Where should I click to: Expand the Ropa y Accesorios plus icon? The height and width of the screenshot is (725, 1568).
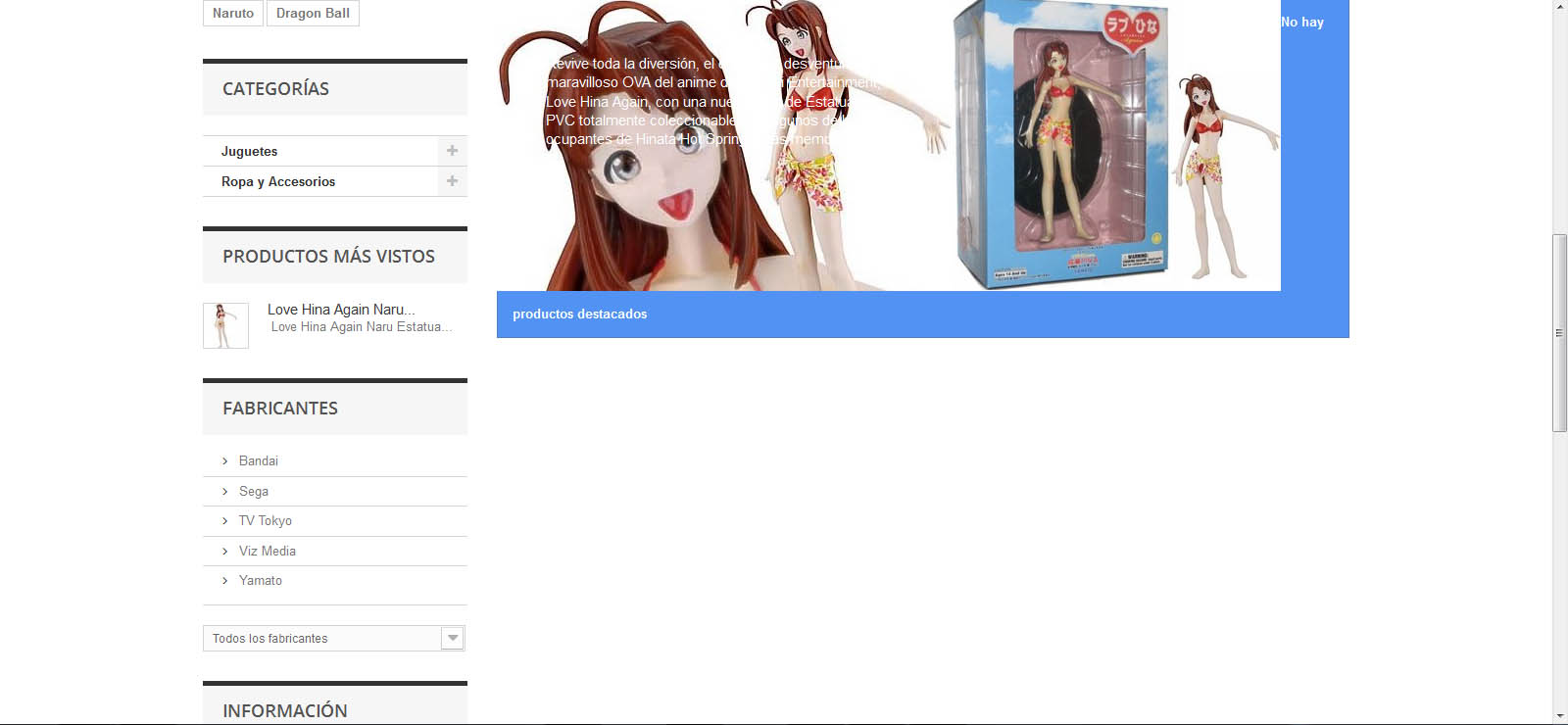[x=452, y=181]
